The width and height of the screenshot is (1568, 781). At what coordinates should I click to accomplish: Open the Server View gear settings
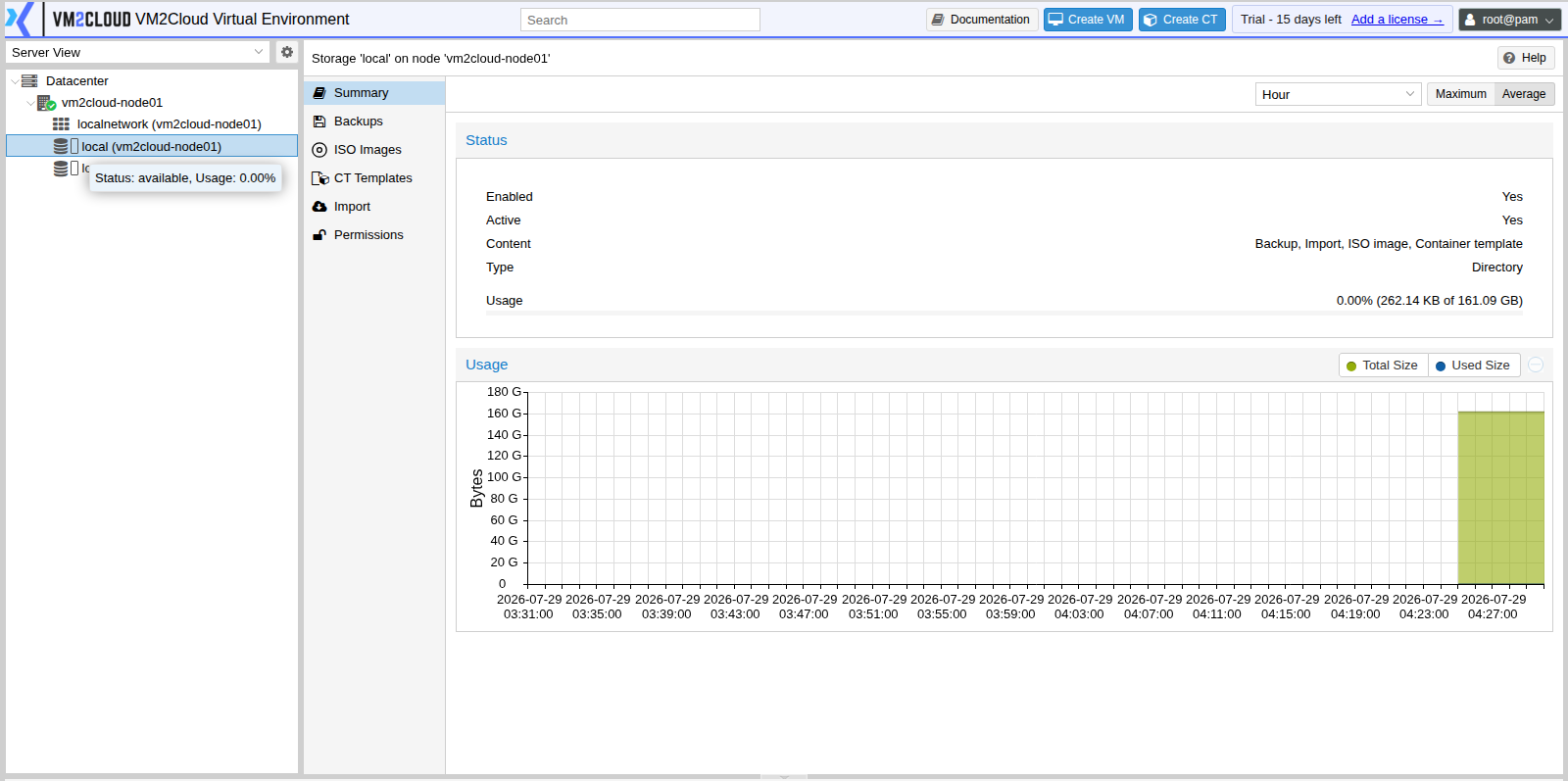(x=287, y=52)
